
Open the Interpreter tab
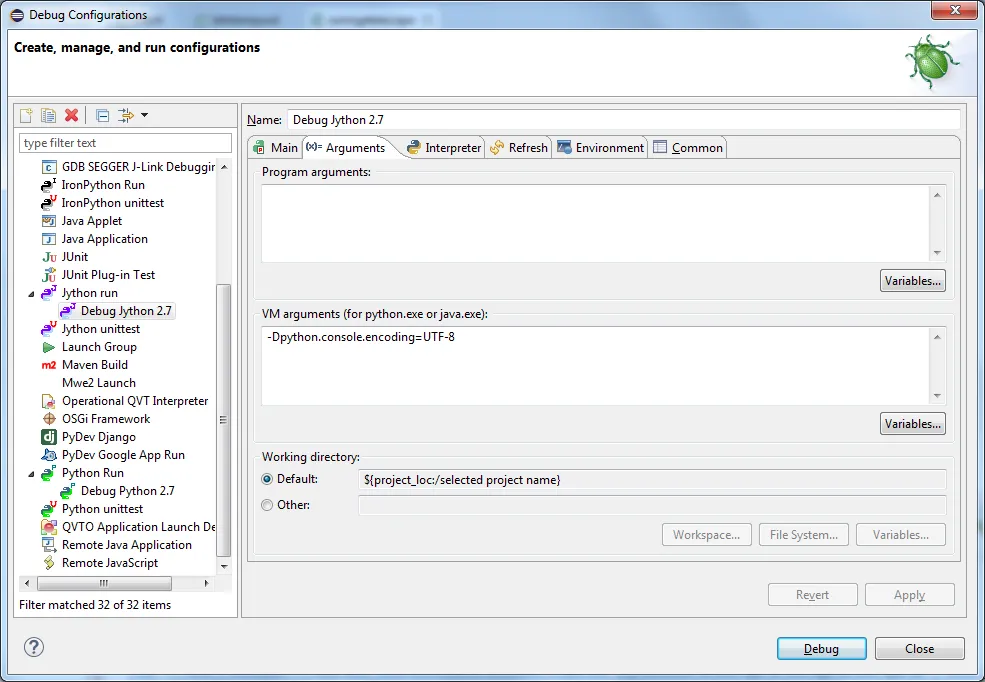[444, 148]
